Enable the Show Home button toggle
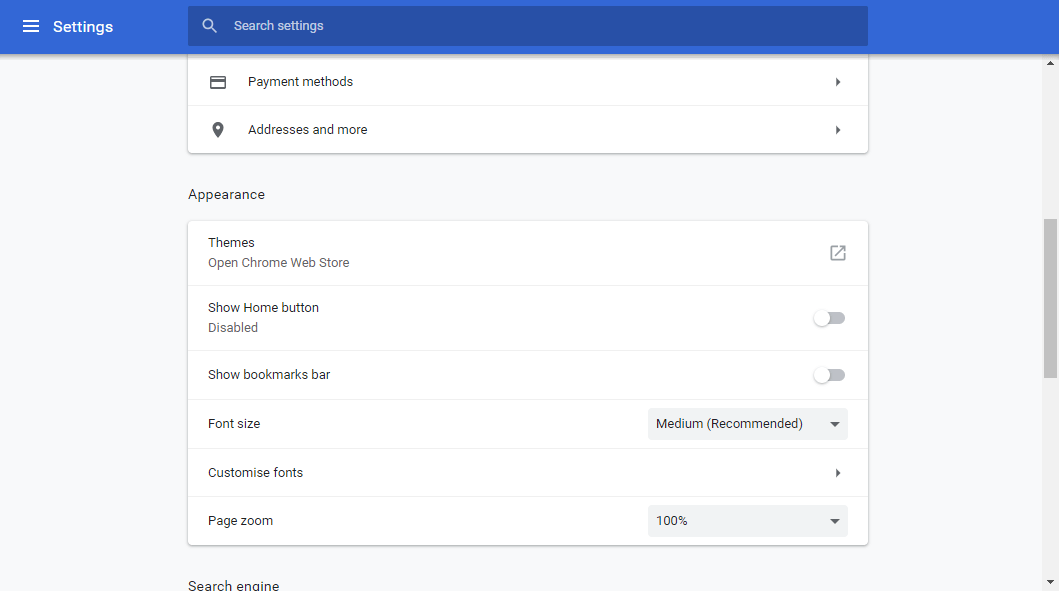1059x591 pixels. coord(829,318)
